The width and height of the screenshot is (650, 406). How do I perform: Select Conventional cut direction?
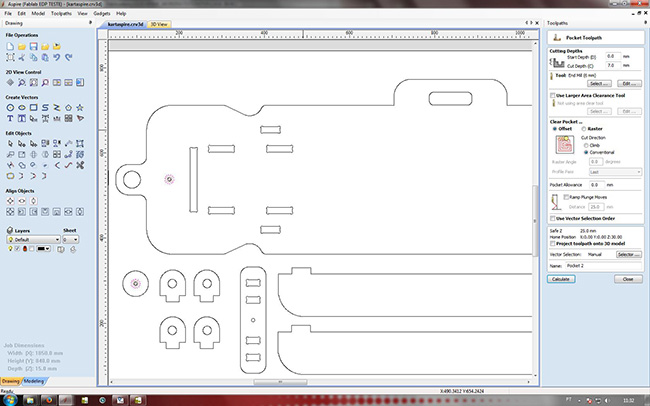[x=586, y=153]
